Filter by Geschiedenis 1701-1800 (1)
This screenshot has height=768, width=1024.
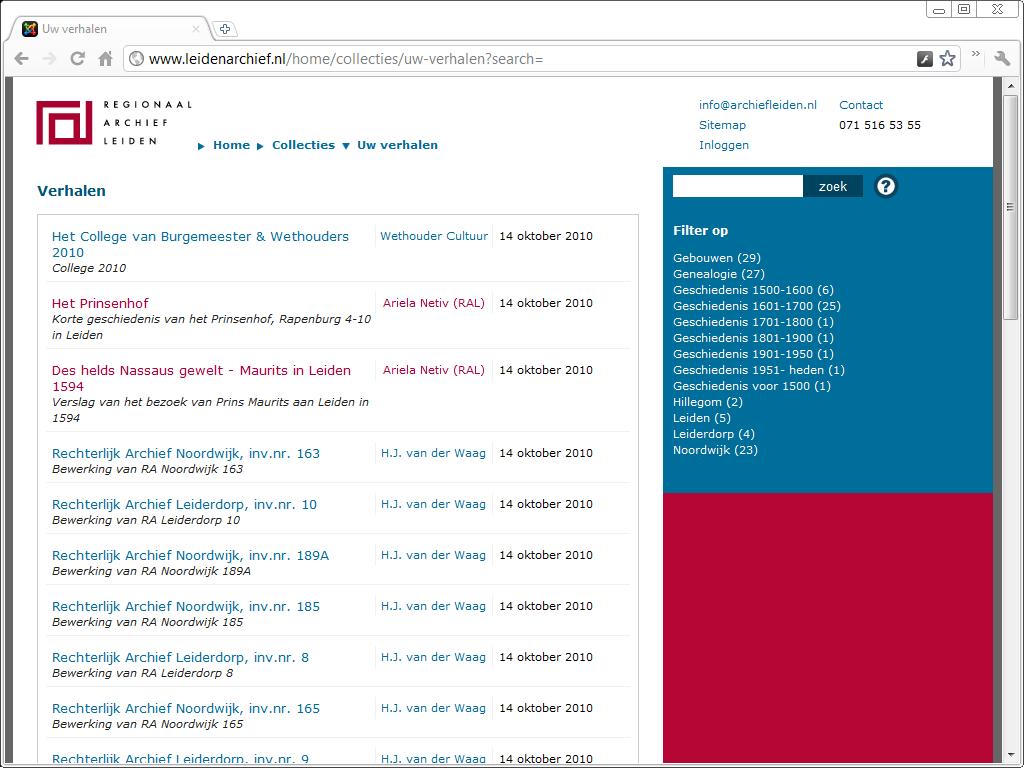754,322
